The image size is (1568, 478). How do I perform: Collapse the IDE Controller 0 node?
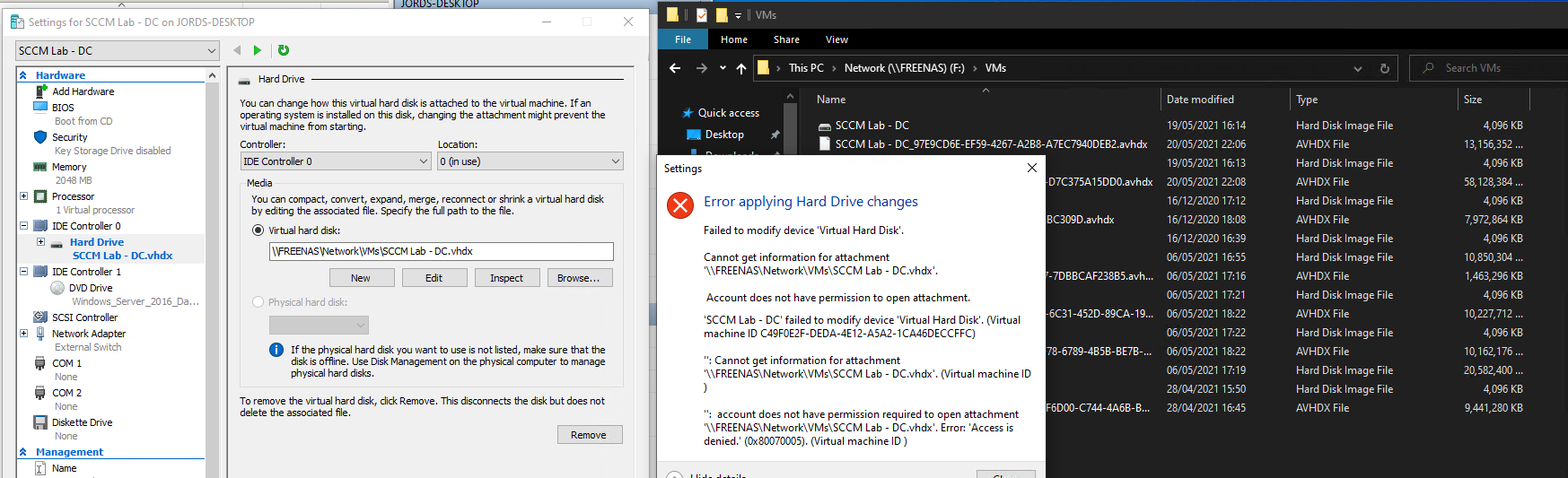(x=24, y=226)
